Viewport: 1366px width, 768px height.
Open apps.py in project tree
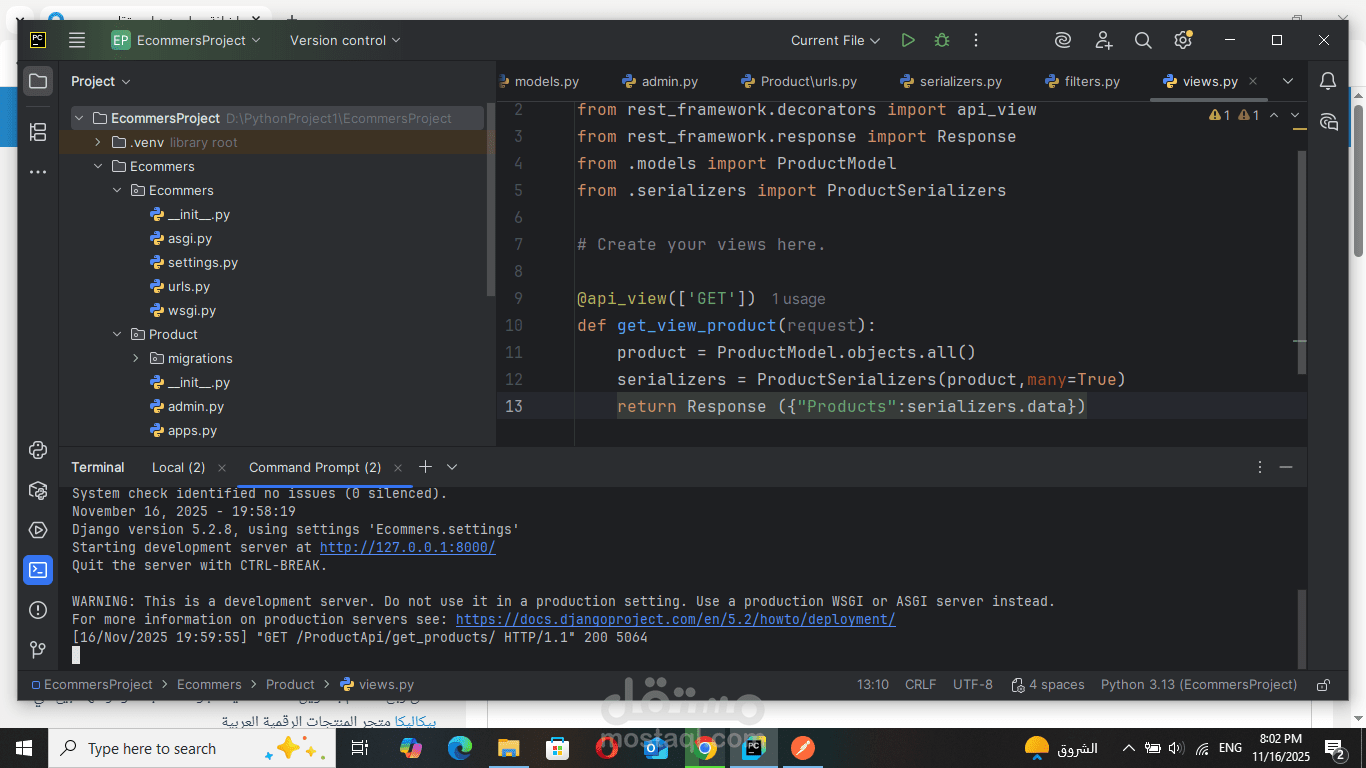tap(192, 430)
